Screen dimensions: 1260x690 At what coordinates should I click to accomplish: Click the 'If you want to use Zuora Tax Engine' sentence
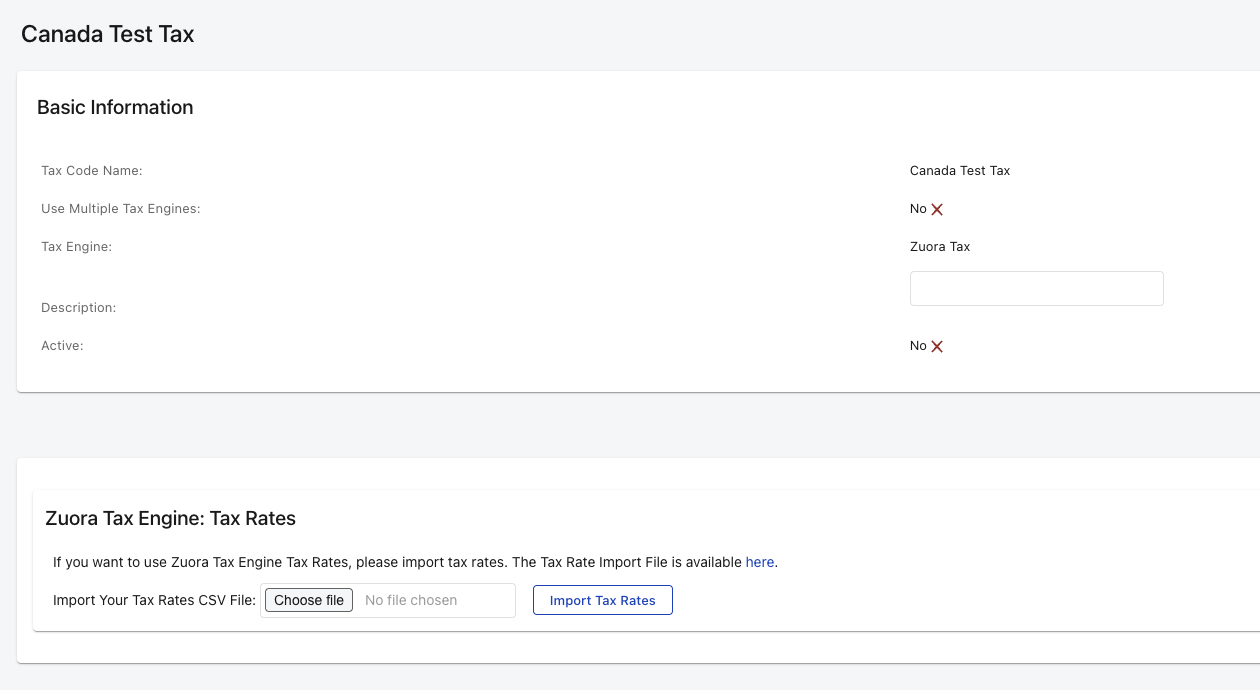click(415, 562)
